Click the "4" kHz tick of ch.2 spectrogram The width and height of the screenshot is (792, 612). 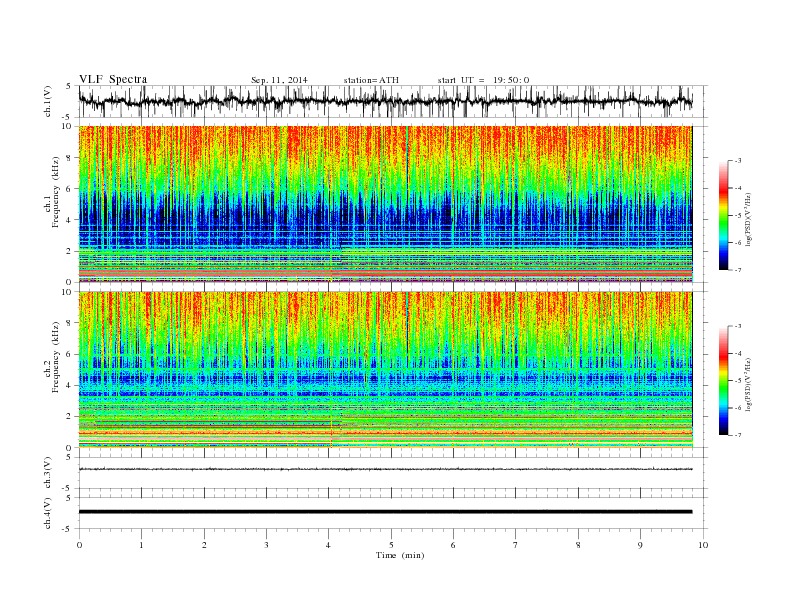[x=70, y=386]
